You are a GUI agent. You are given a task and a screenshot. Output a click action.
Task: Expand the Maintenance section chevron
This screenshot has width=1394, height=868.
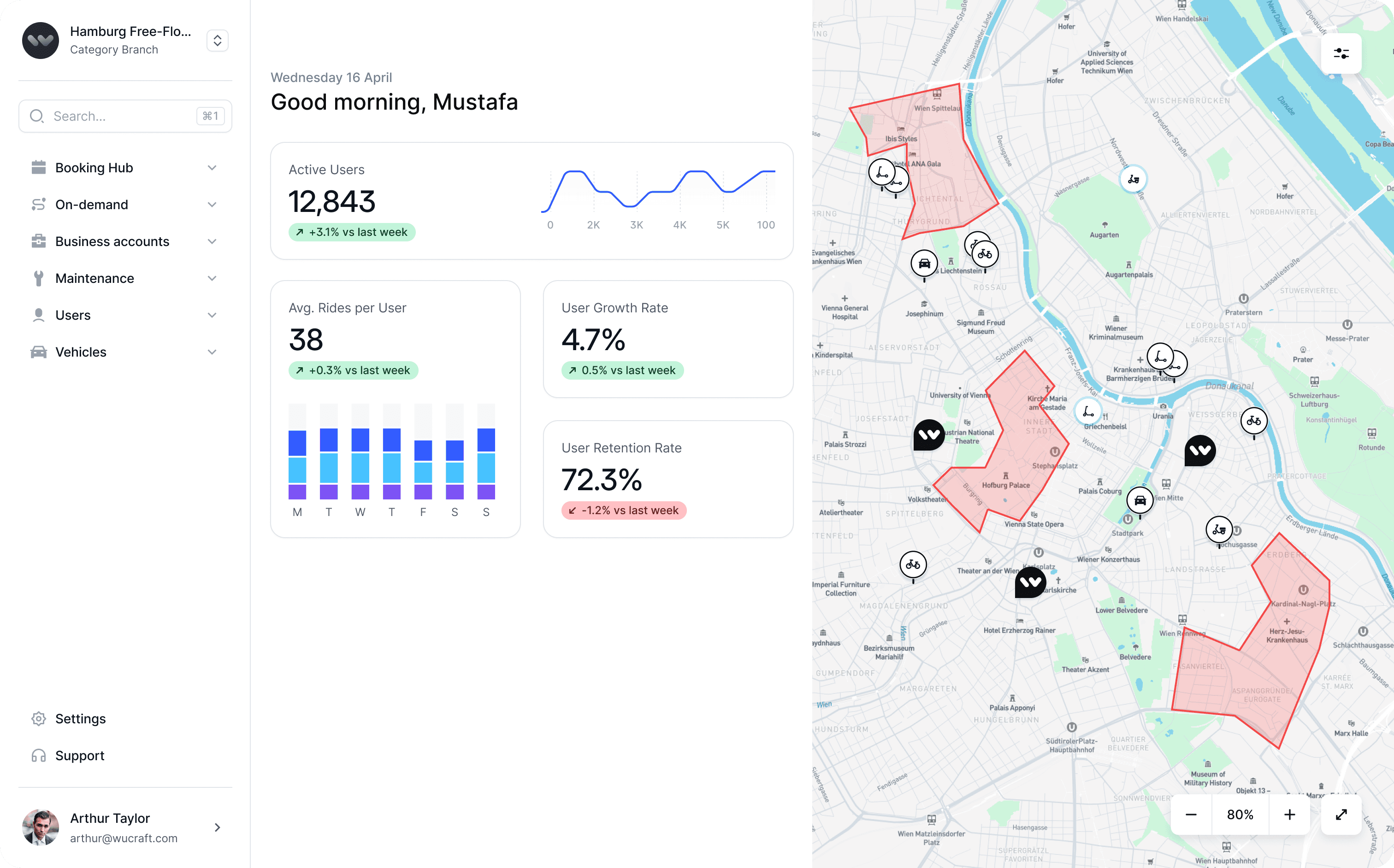212,278
